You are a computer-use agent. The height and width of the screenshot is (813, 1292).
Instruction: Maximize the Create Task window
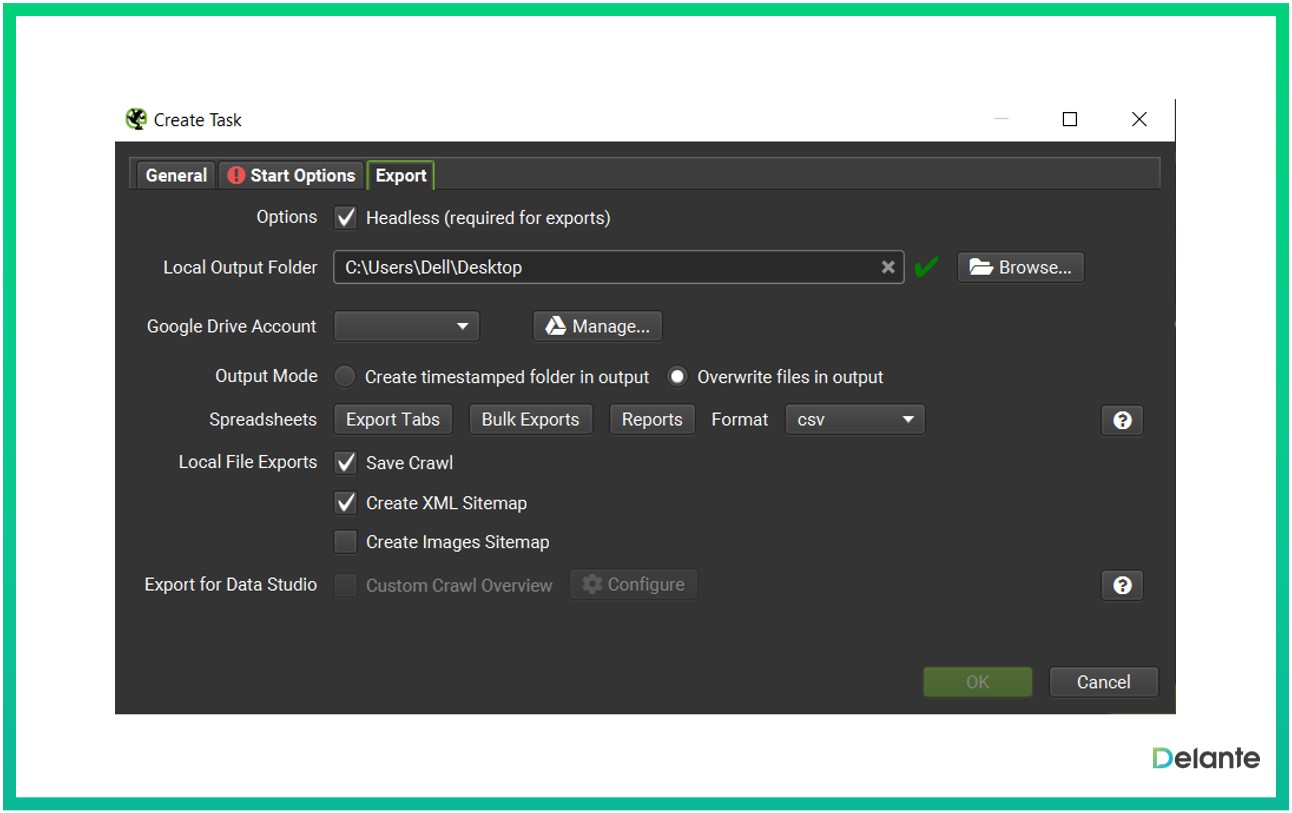1070,120
